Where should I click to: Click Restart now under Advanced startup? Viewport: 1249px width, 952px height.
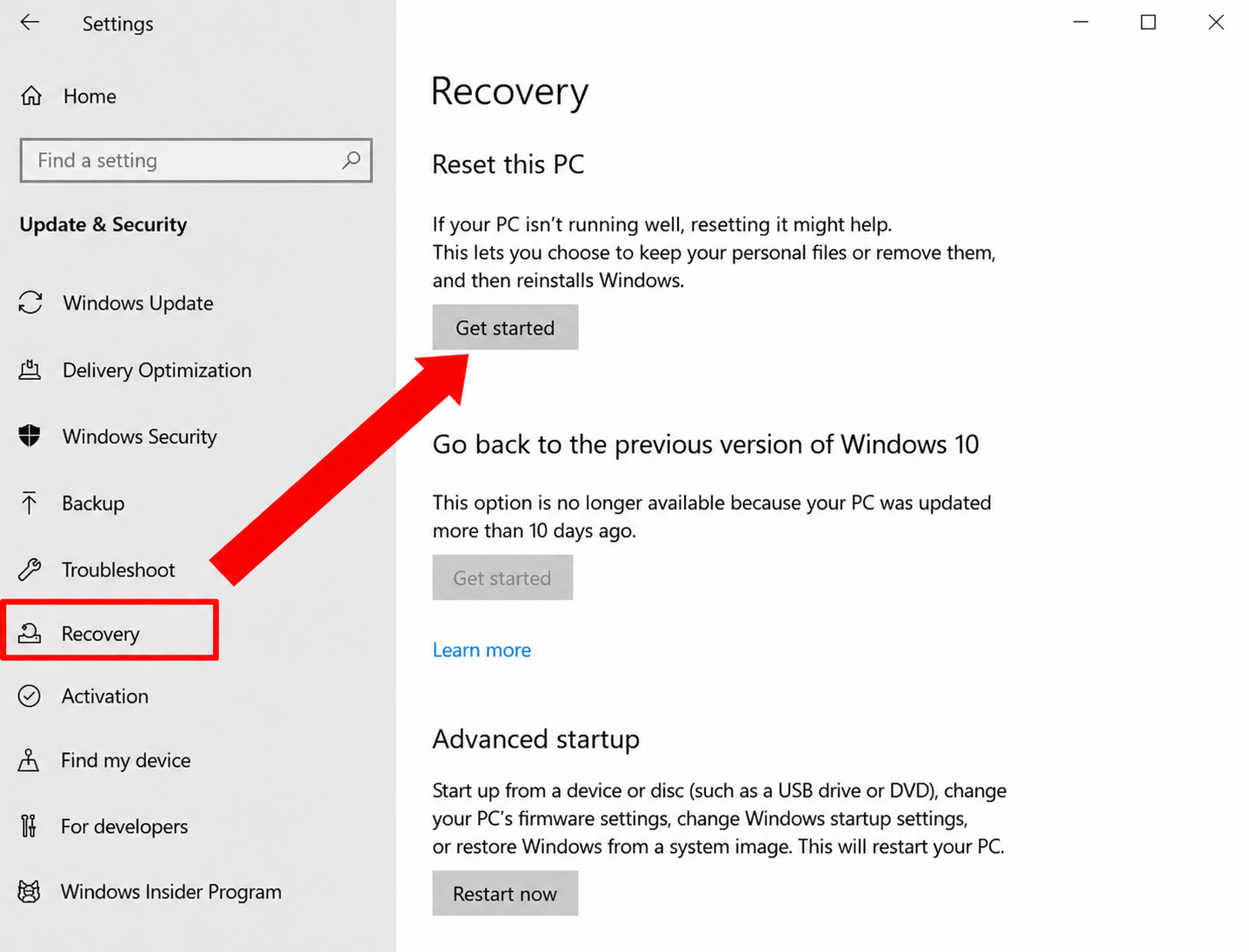[x=505, y=894]
